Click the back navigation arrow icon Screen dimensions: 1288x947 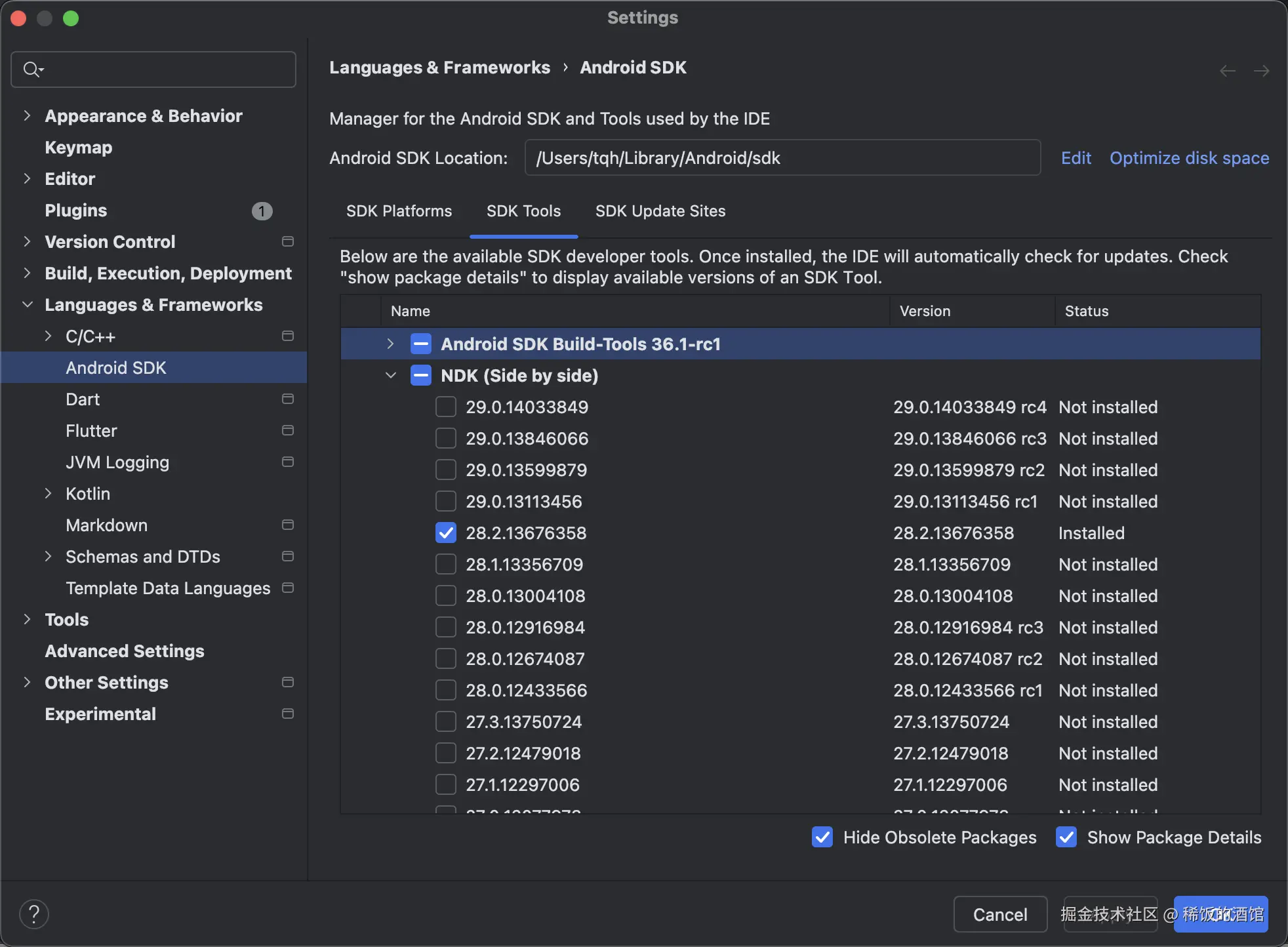point(1228,70)
